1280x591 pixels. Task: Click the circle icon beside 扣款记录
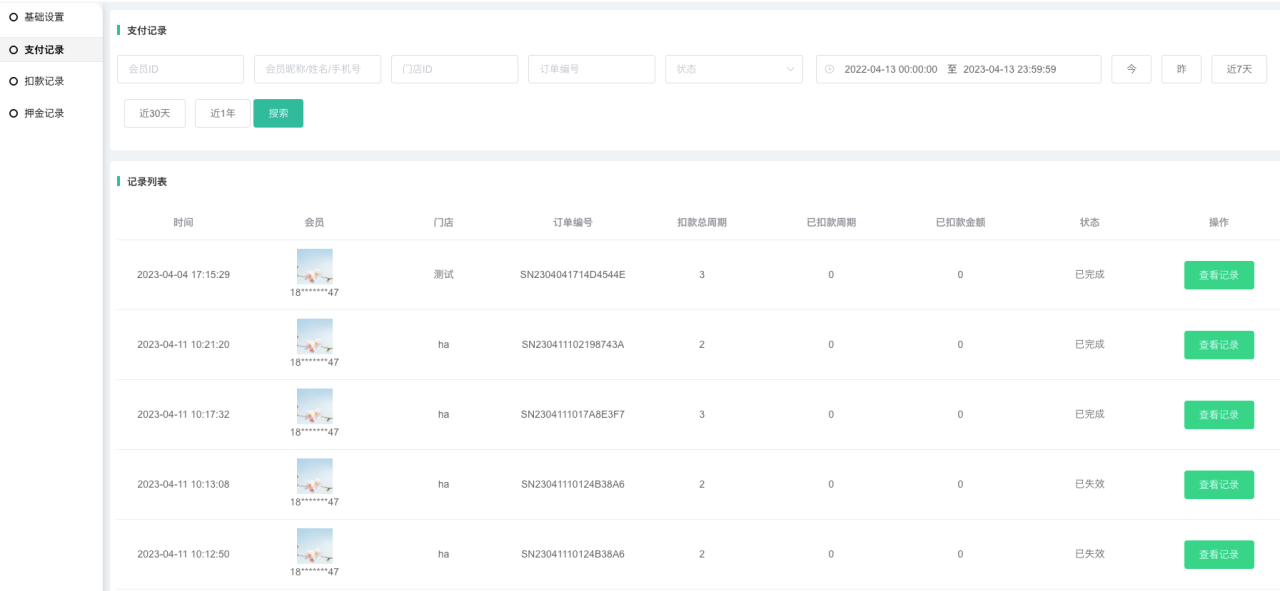[14, 81]
